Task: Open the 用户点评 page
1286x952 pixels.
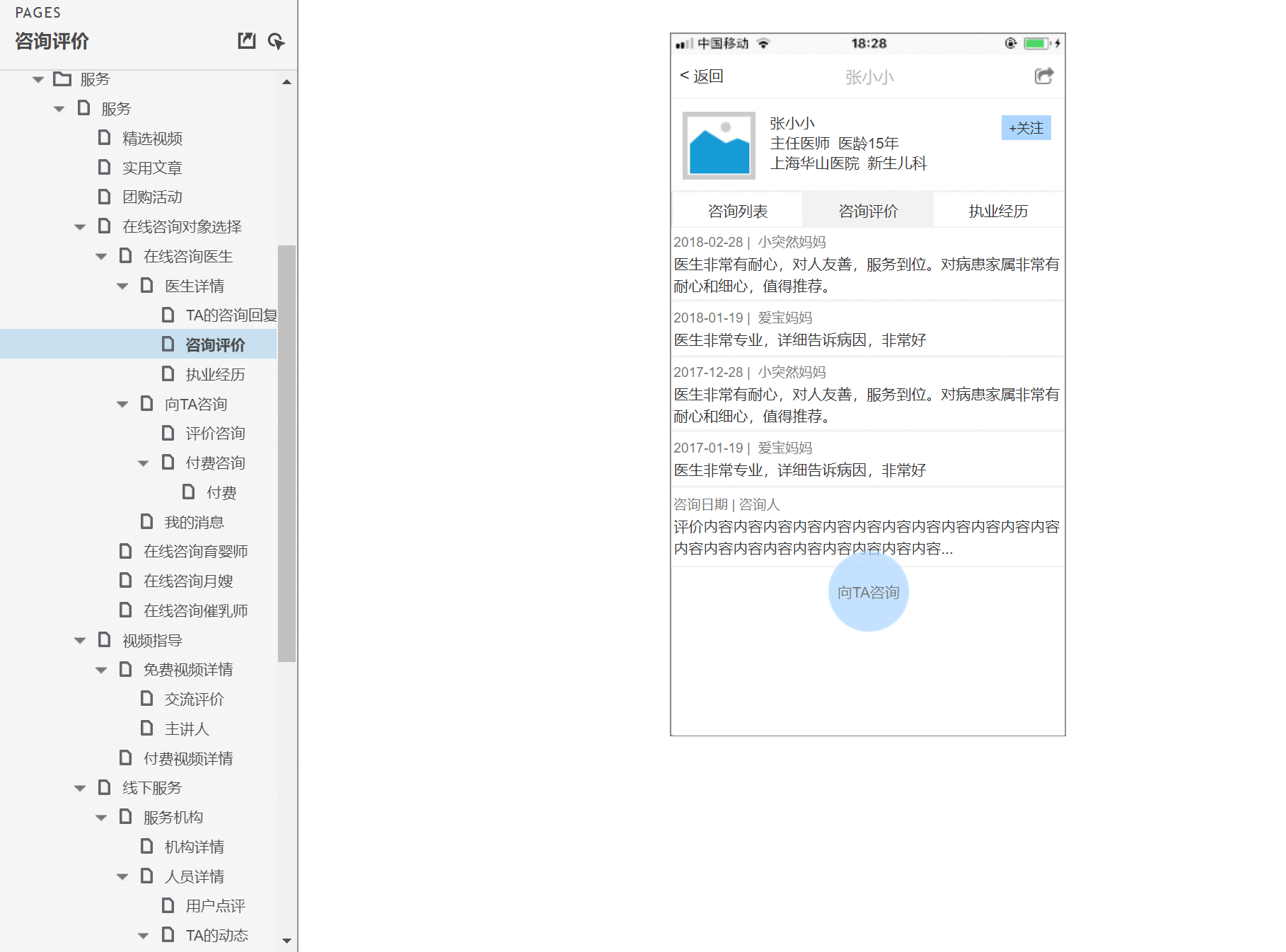Action: pos(215,905)
